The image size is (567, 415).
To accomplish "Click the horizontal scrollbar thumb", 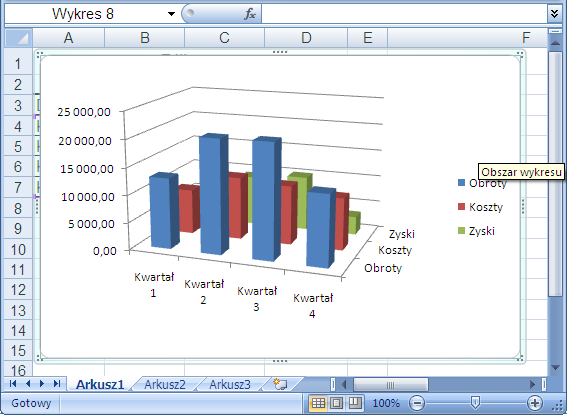I will [391, 384].
